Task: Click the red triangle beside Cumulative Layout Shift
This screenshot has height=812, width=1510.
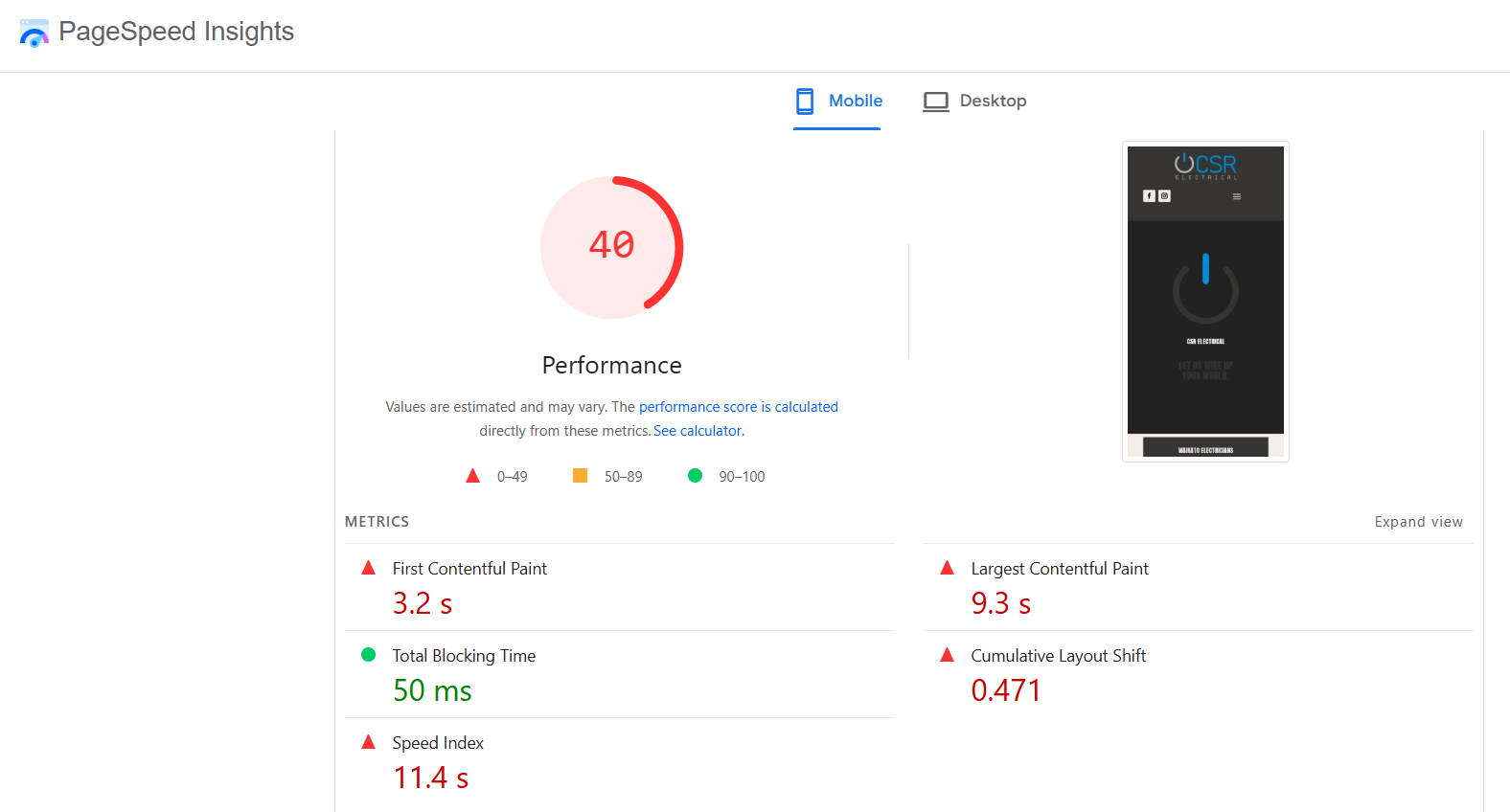Action: click(947, 655)
